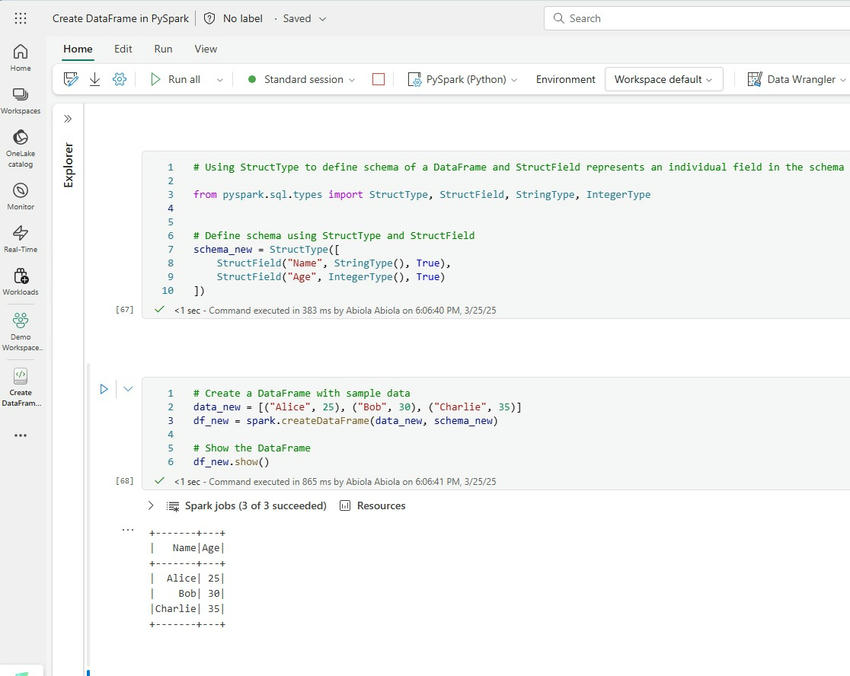Open notebook settings gear icon
Screen dimensions: 850x676
[119, 79]
